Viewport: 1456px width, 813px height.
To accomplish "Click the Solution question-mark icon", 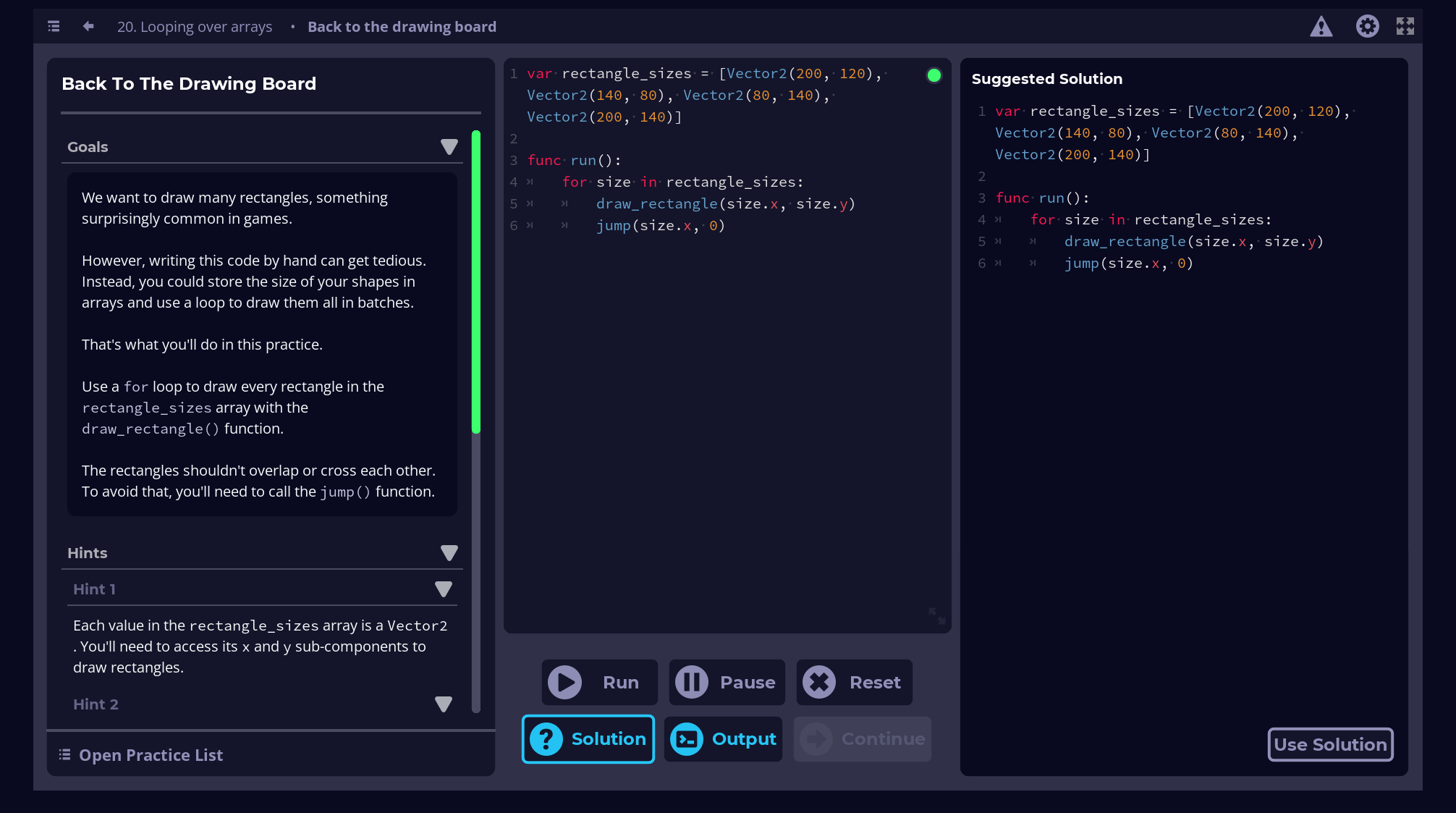I will pos(546,739).
